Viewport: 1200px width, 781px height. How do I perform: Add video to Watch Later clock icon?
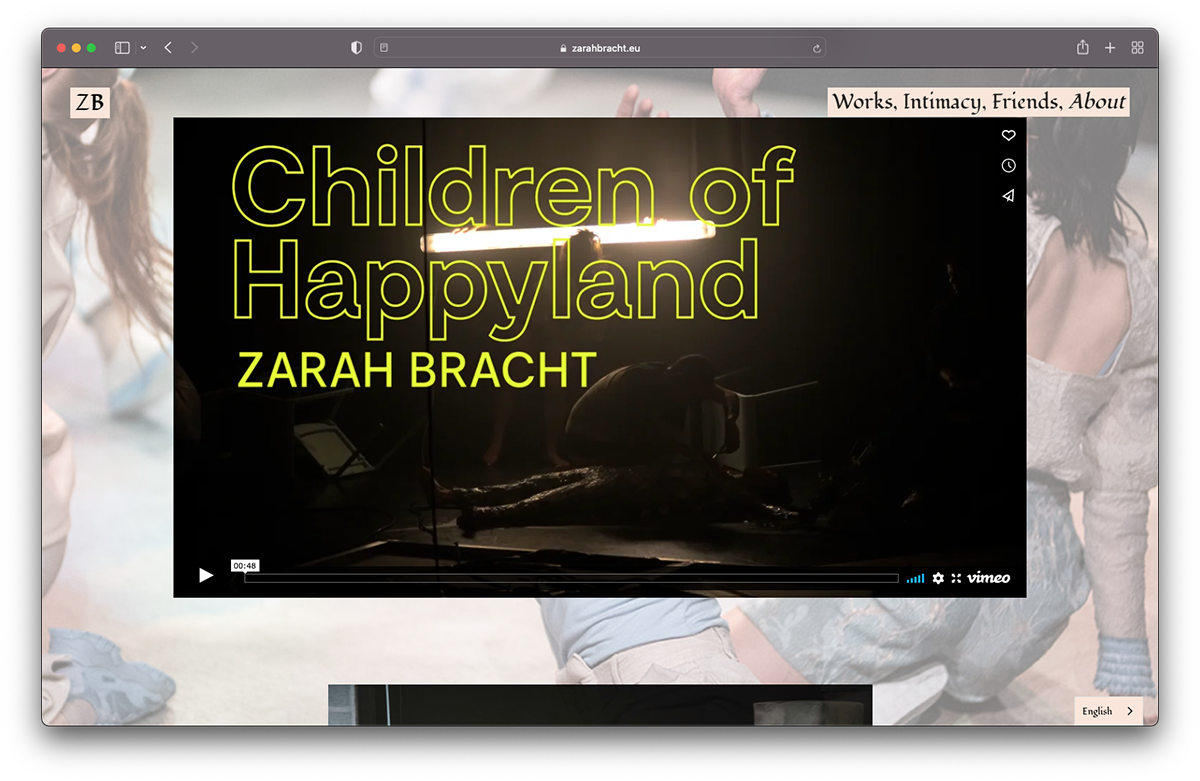point(1008,165)
